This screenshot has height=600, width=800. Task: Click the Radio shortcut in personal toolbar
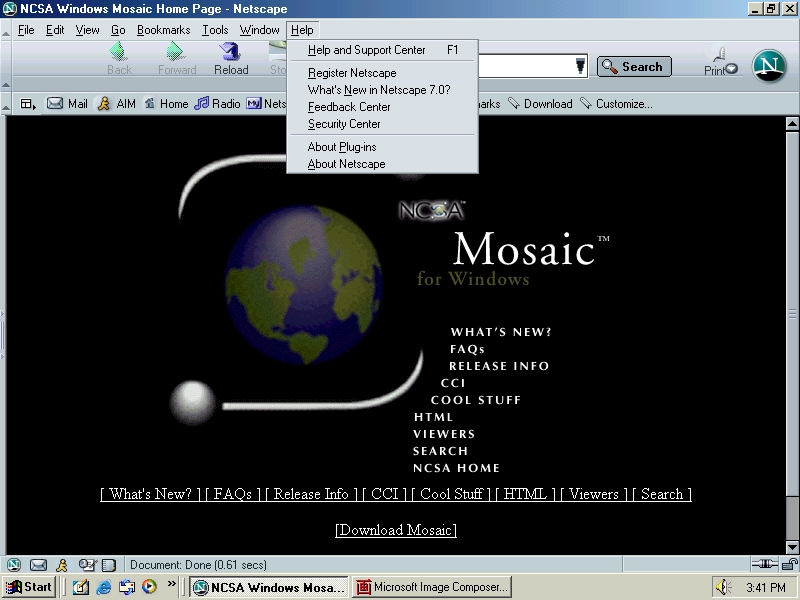217,104
